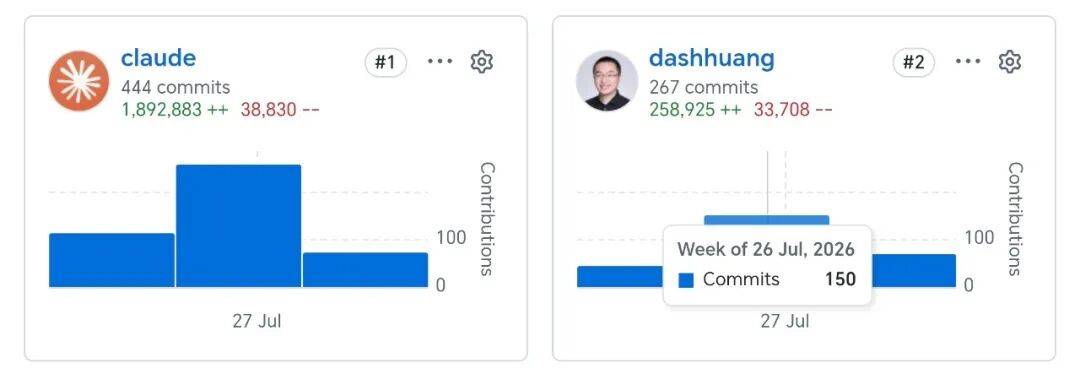Select dashhuang's leftmost commit bar
Screen dimensions: 1080x379
(620, 276)
